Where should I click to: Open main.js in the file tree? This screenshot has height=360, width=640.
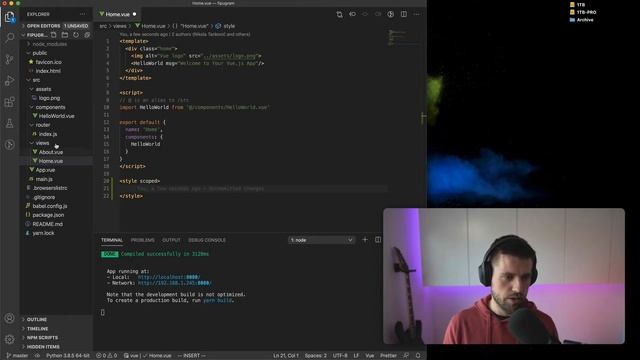57,179
